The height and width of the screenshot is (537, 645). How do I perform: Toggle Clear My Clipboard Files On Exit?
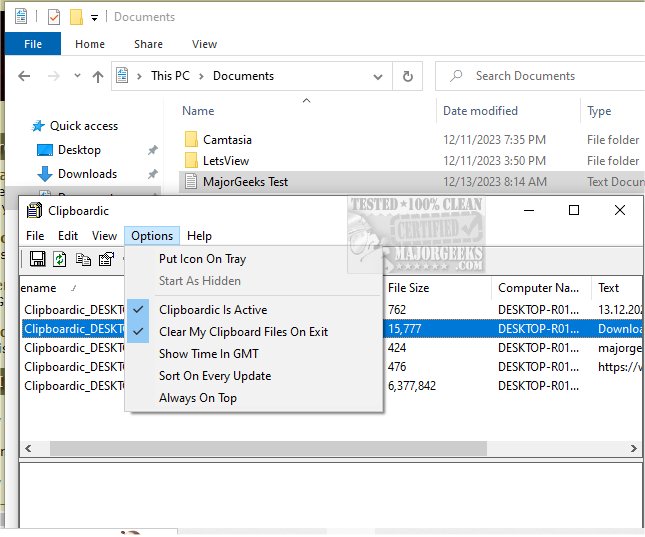[254, 332]
